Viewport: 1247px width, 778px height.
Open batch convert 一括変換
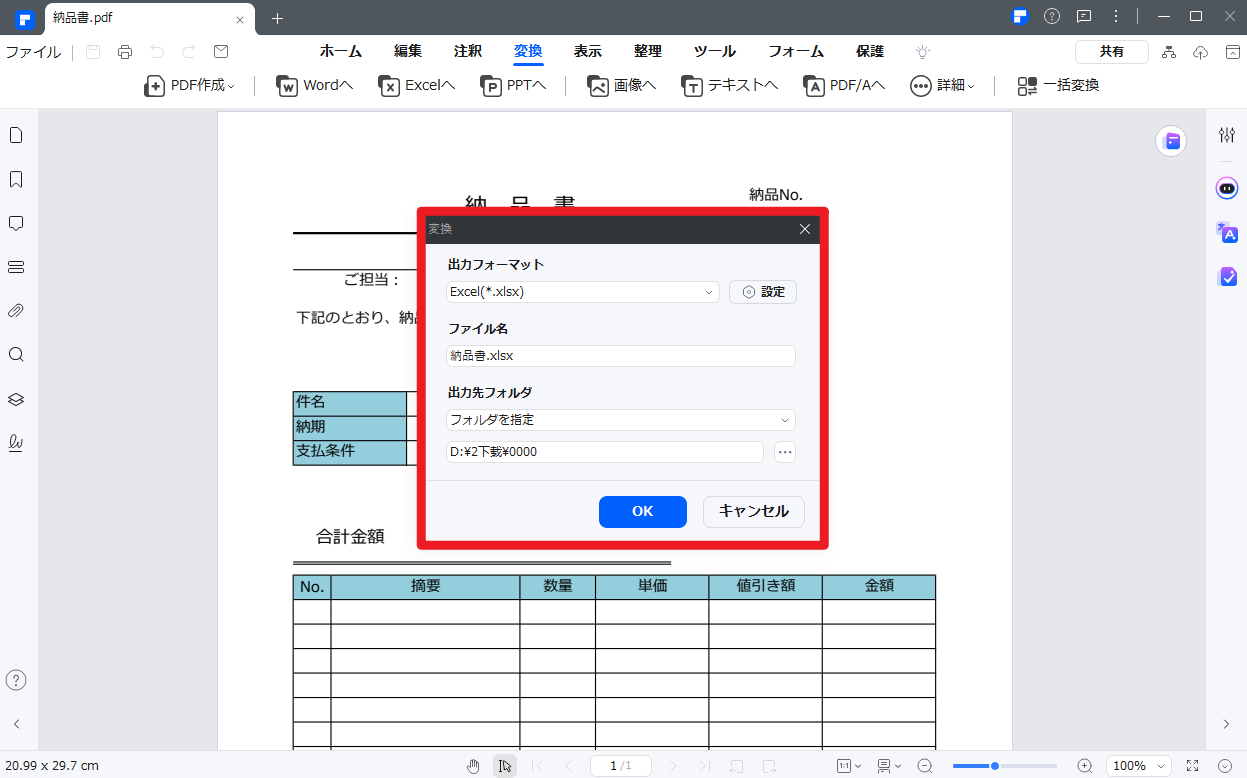pyautogui.click(x=1058, y=86)
